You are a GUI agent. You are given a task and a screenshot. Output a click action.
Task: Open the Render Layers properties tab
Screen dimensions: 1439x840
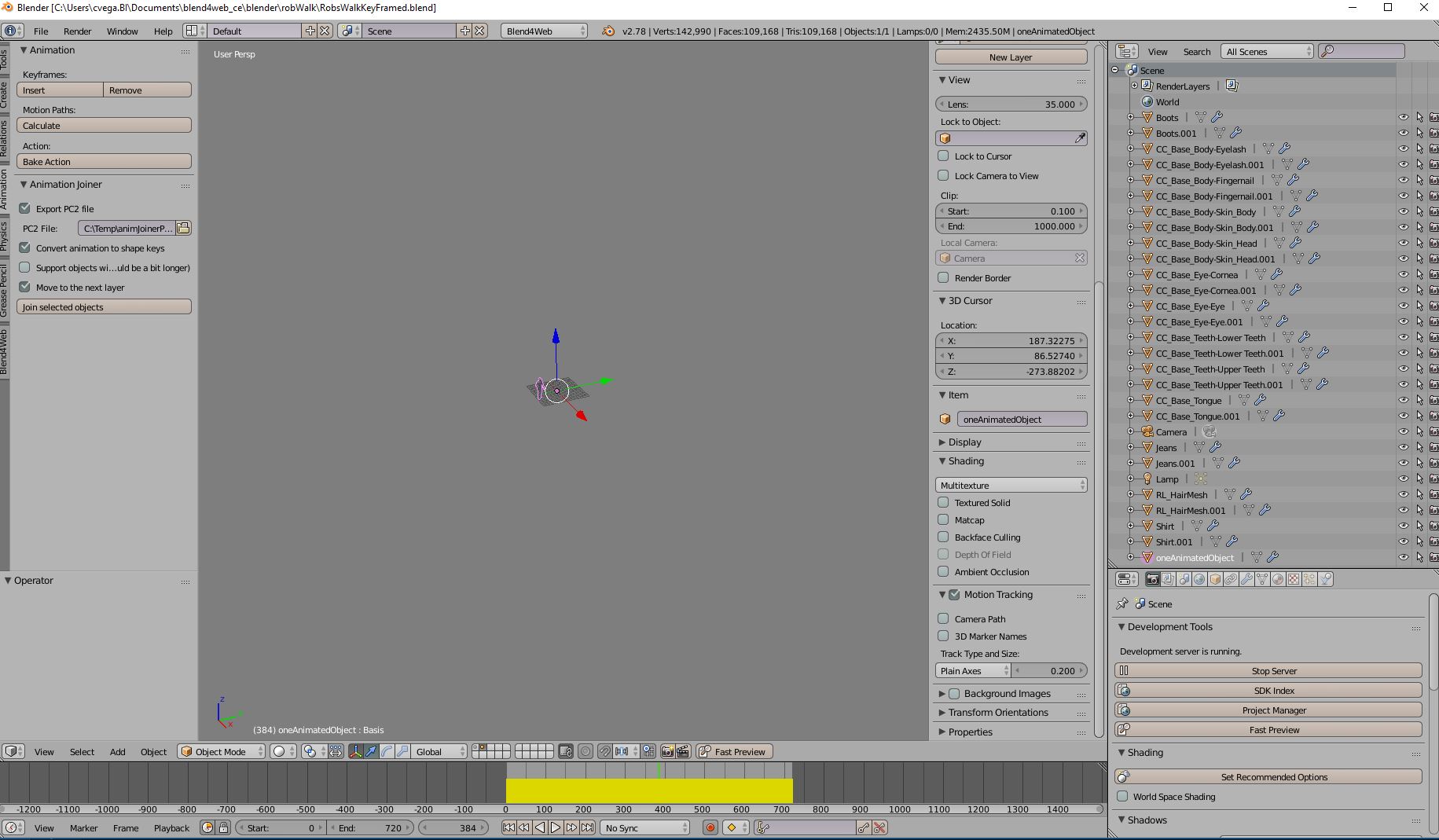(x=1168, y=579)
